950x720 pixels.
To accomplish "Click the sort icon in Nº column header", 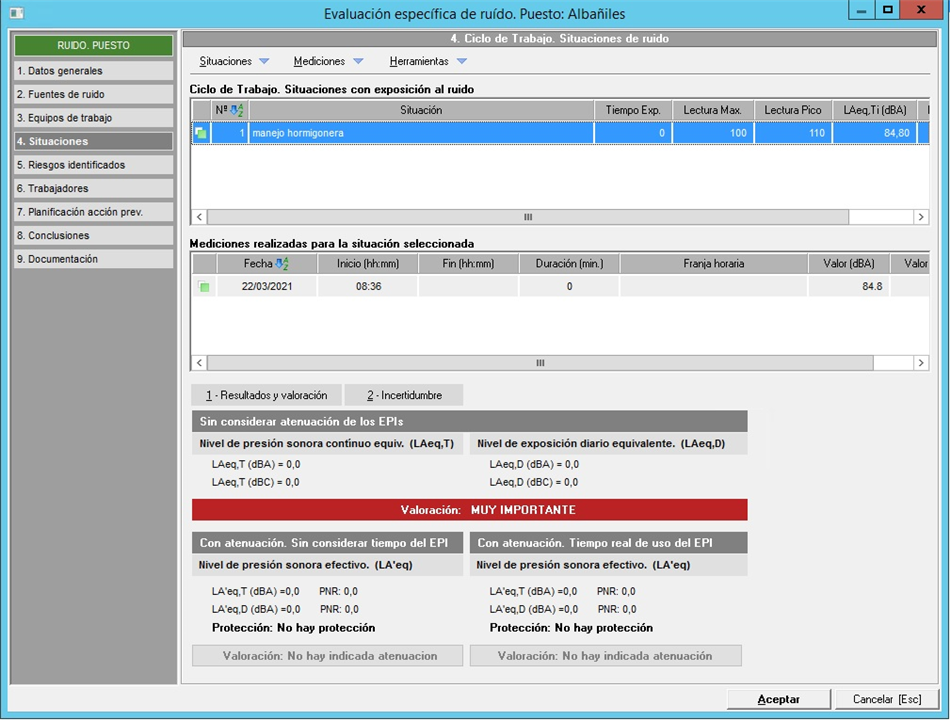I will [238, 110].
